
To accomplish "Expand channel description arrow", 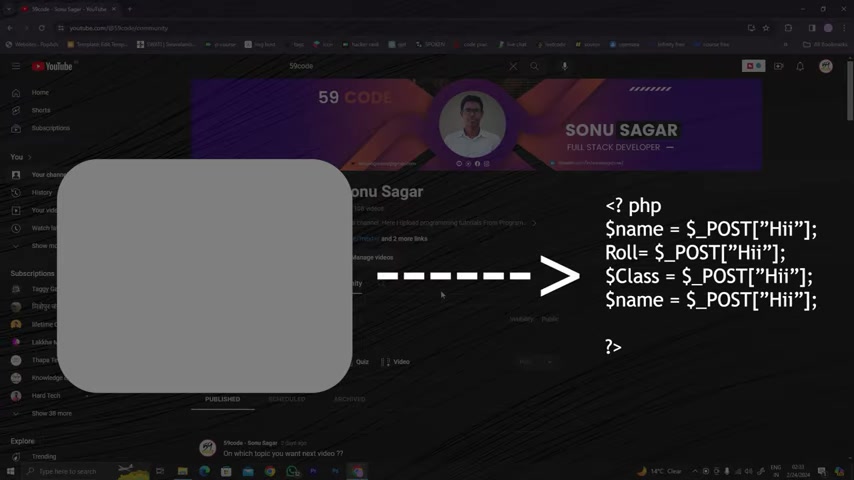I will tap(534, 223).
